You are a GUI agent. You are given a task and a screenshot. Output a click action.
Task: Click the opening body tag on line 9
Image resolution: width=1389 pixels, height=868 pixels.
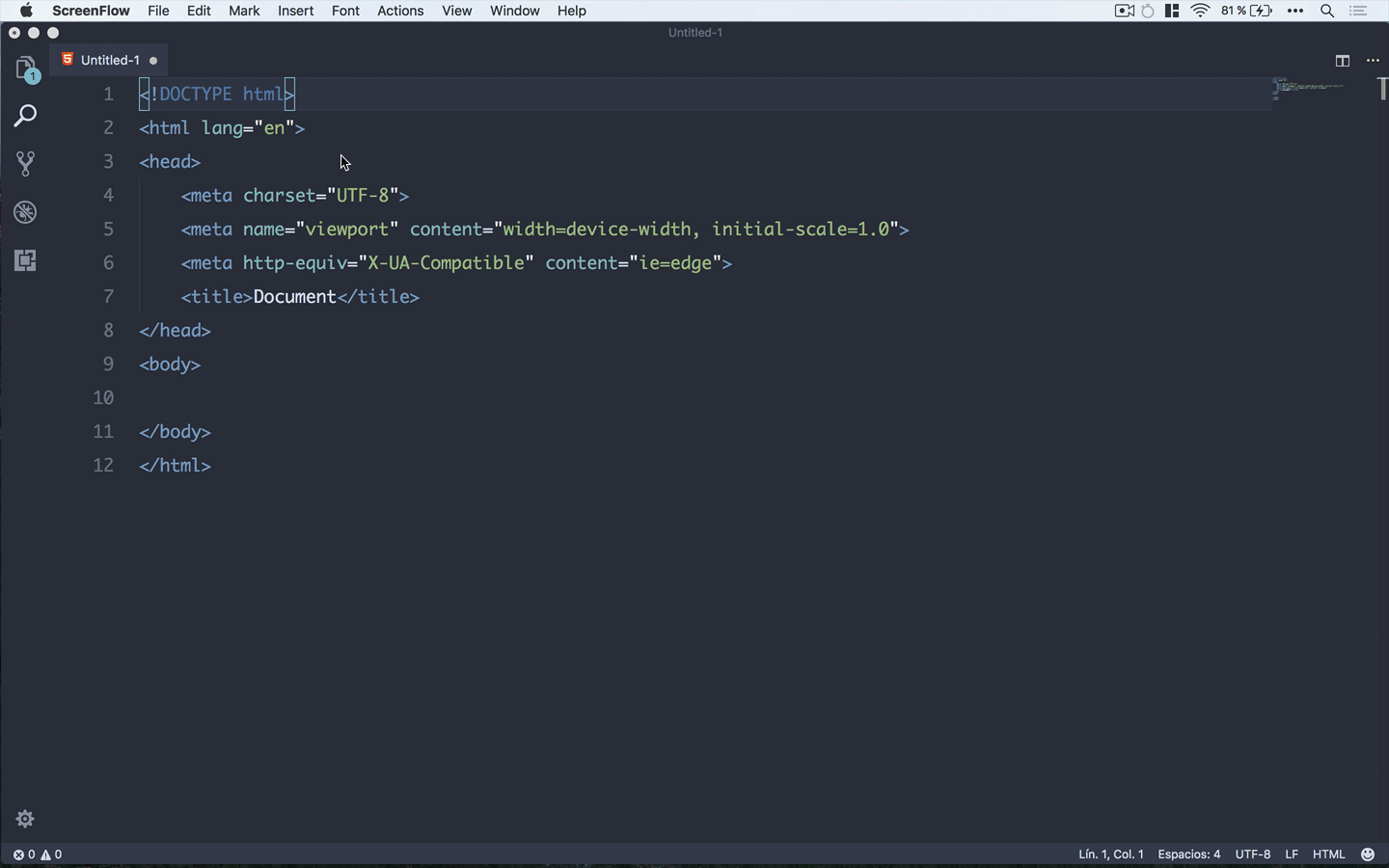170,365
